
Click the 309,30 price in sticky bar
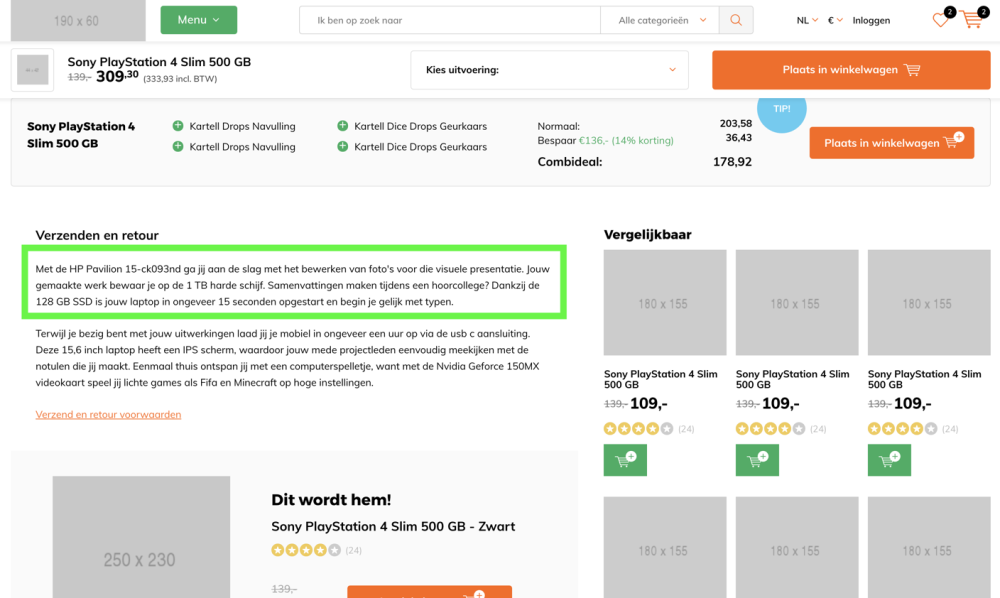(117, 77)
